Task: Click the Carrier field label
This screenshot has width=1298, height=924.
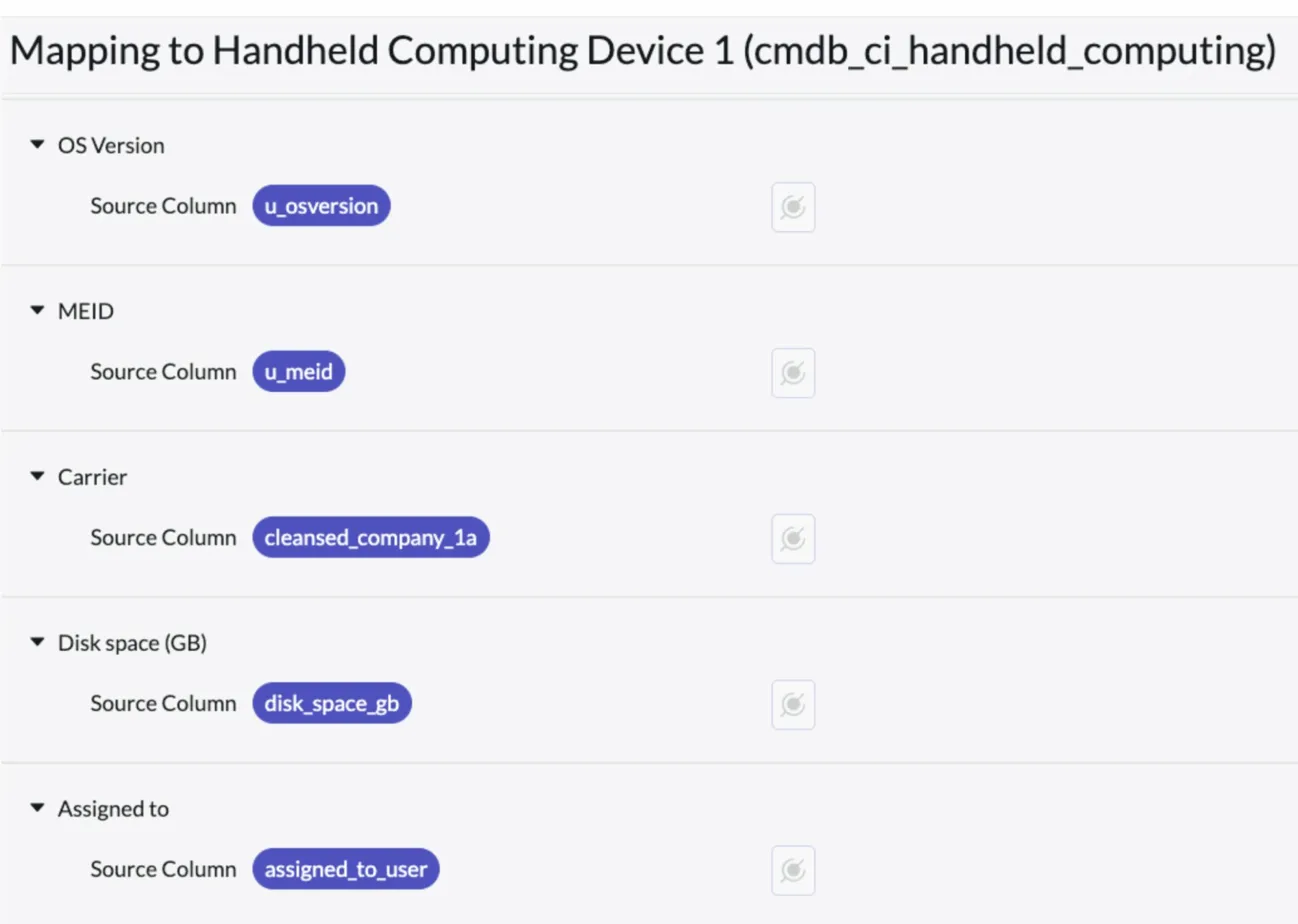Action: tap(93, 477)
